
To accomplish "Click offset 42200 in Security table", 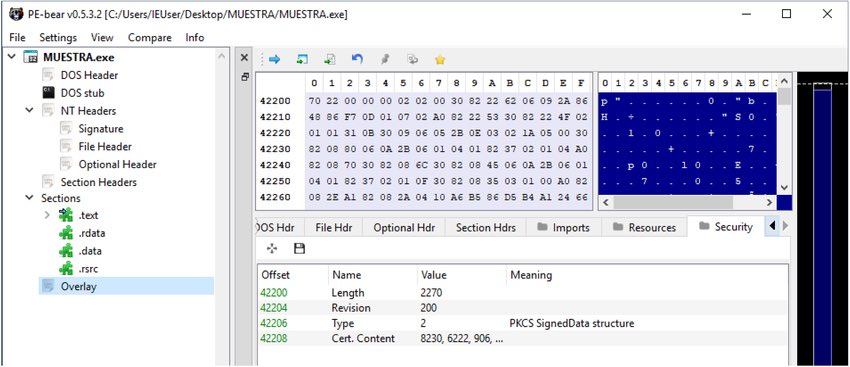I will tap(274, 293).
